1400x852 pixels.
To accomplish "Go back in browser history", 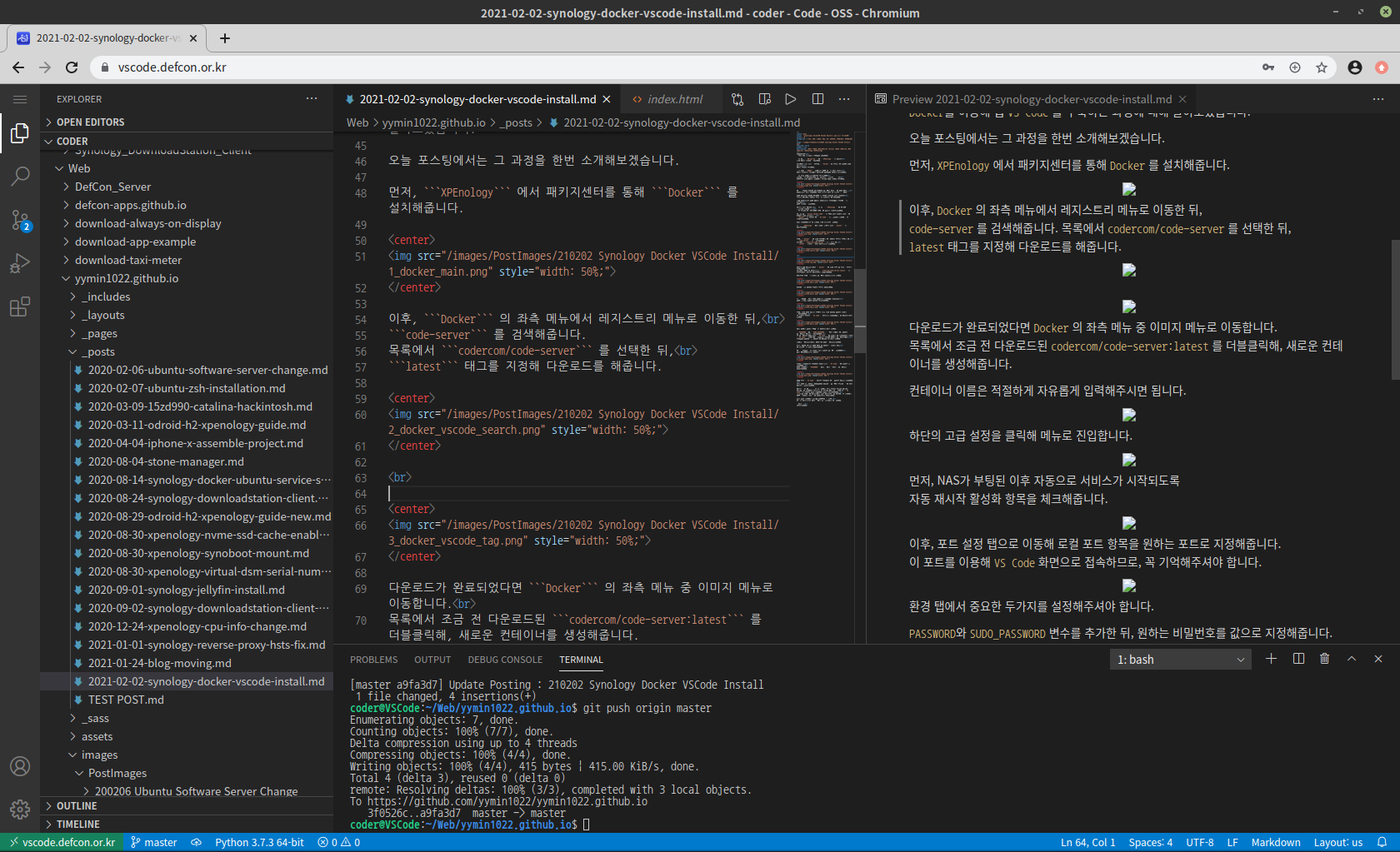I will tap(18, 67).
